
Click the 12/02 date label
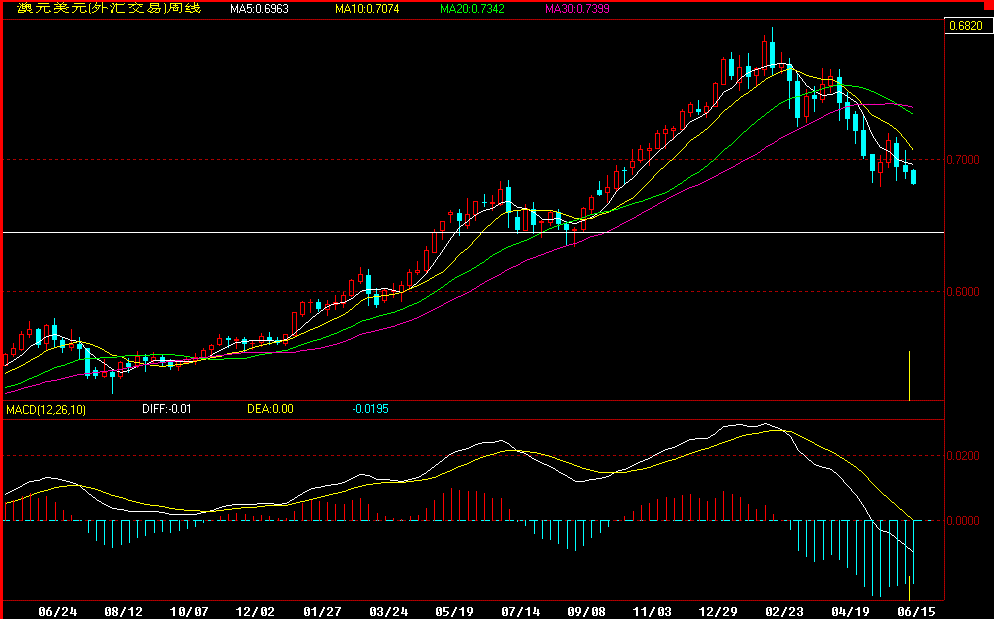point(255,611)
